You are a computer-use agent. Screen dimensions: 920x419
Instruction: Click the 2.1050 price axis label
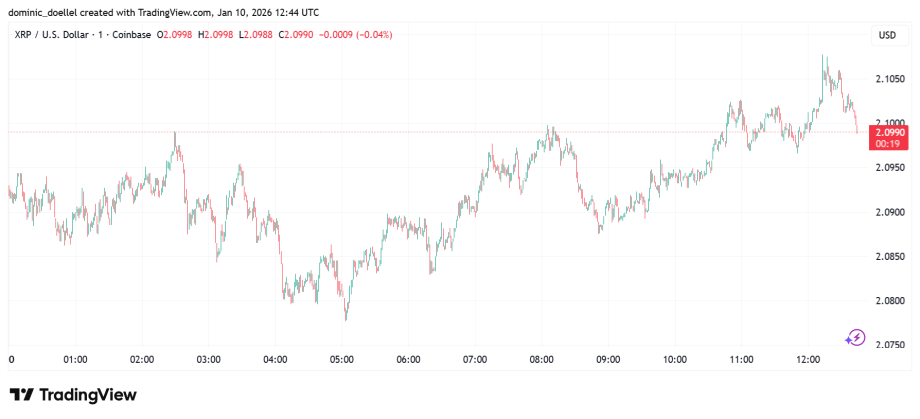(x=889, y=79)
